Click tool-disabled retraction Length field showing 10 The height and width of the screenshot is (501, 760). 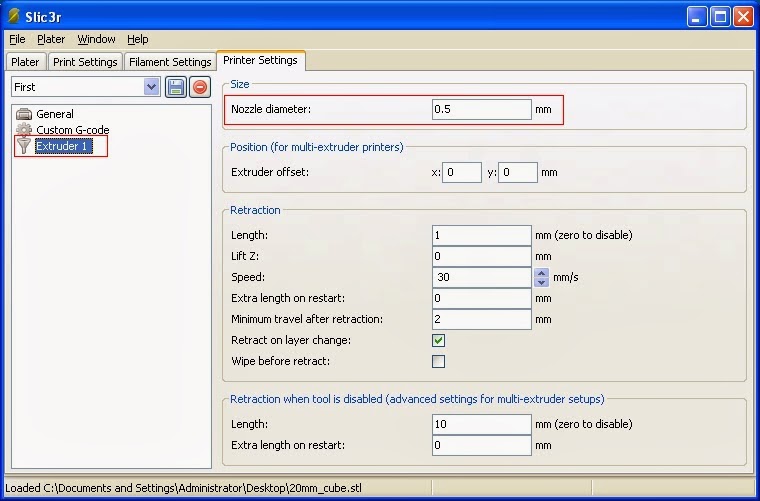coord(482,424)
